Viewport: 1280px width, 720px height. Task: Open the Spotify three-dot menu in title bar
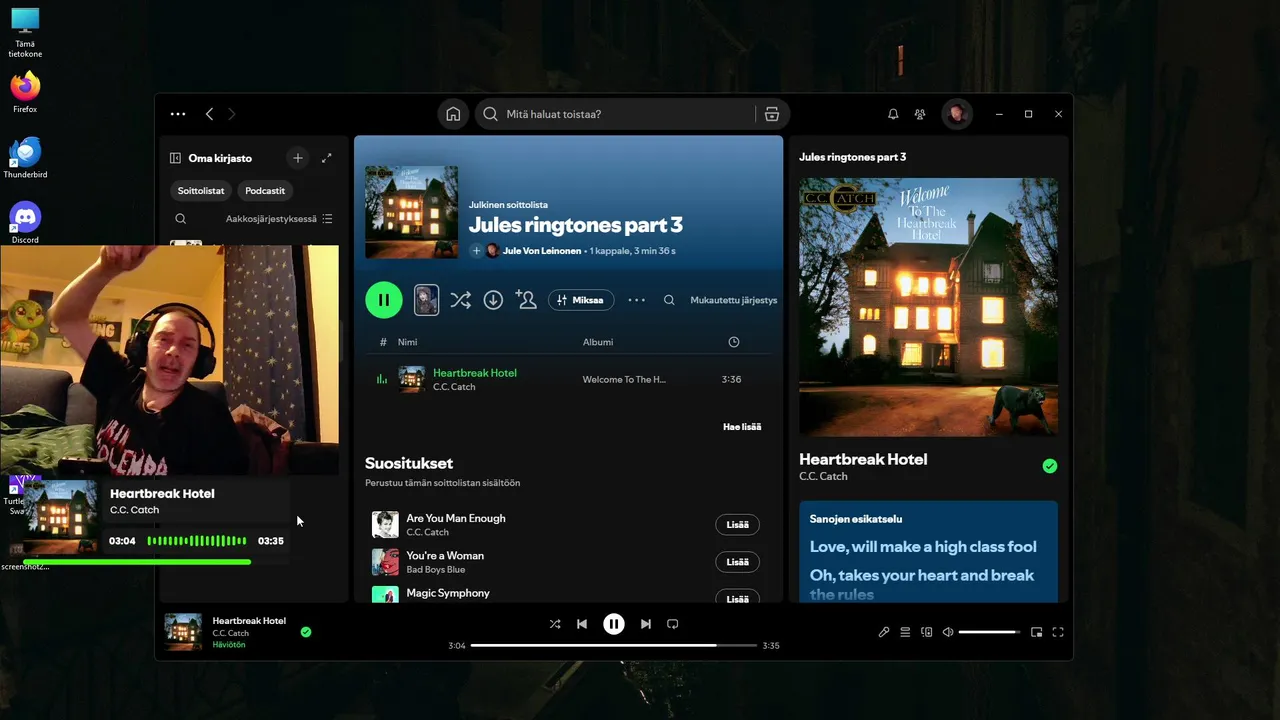[x=178, y=114]
